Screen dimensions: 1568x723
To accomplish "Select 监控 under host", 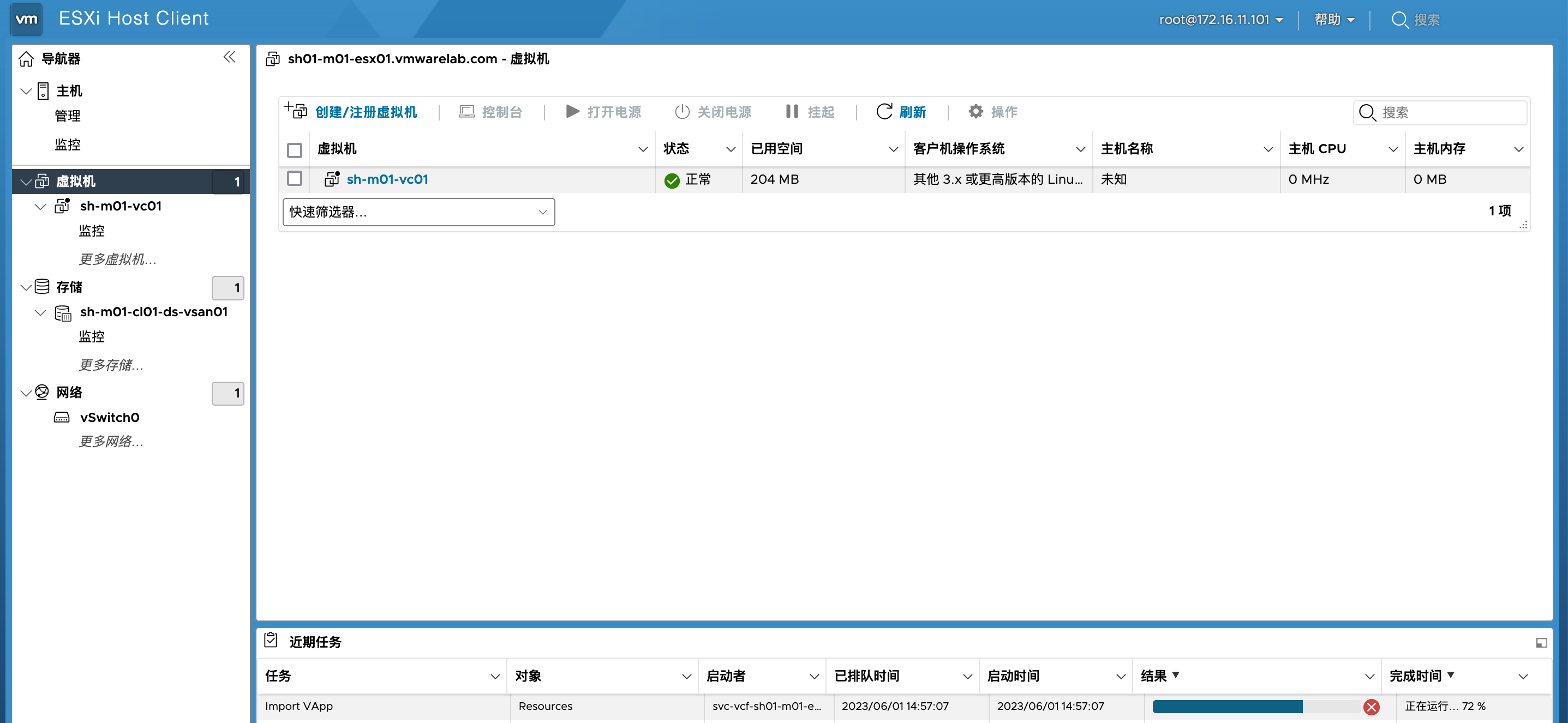I will point(68,144).
